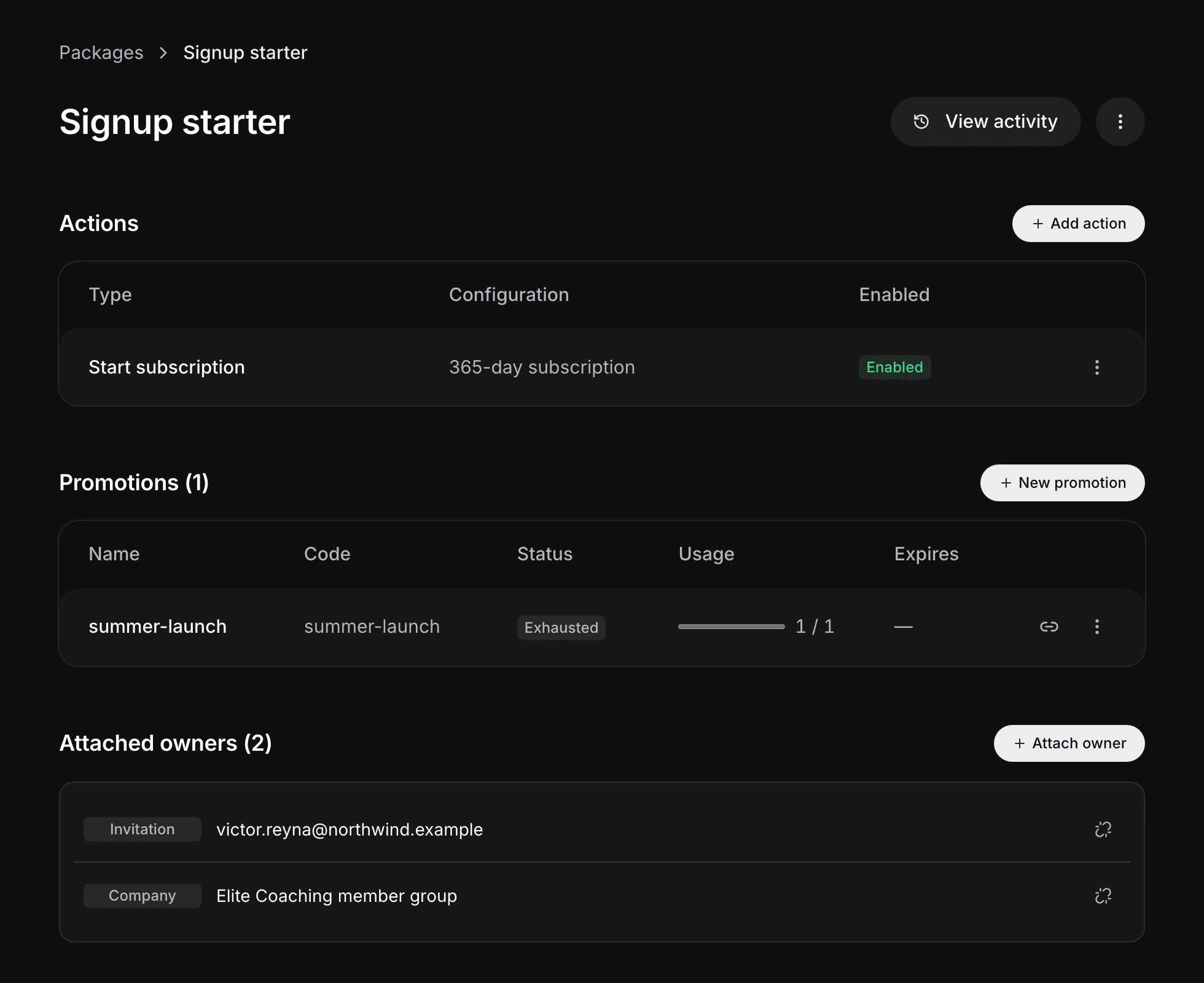Click the Enabled column header
The width and height of the screenshot is (1204, 983).
tap(894, 295)
